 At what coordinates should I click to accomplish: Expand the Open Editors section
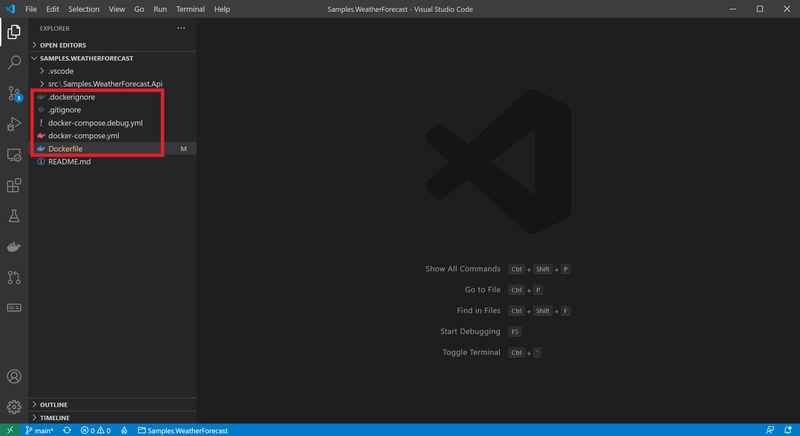pos(112,45)
